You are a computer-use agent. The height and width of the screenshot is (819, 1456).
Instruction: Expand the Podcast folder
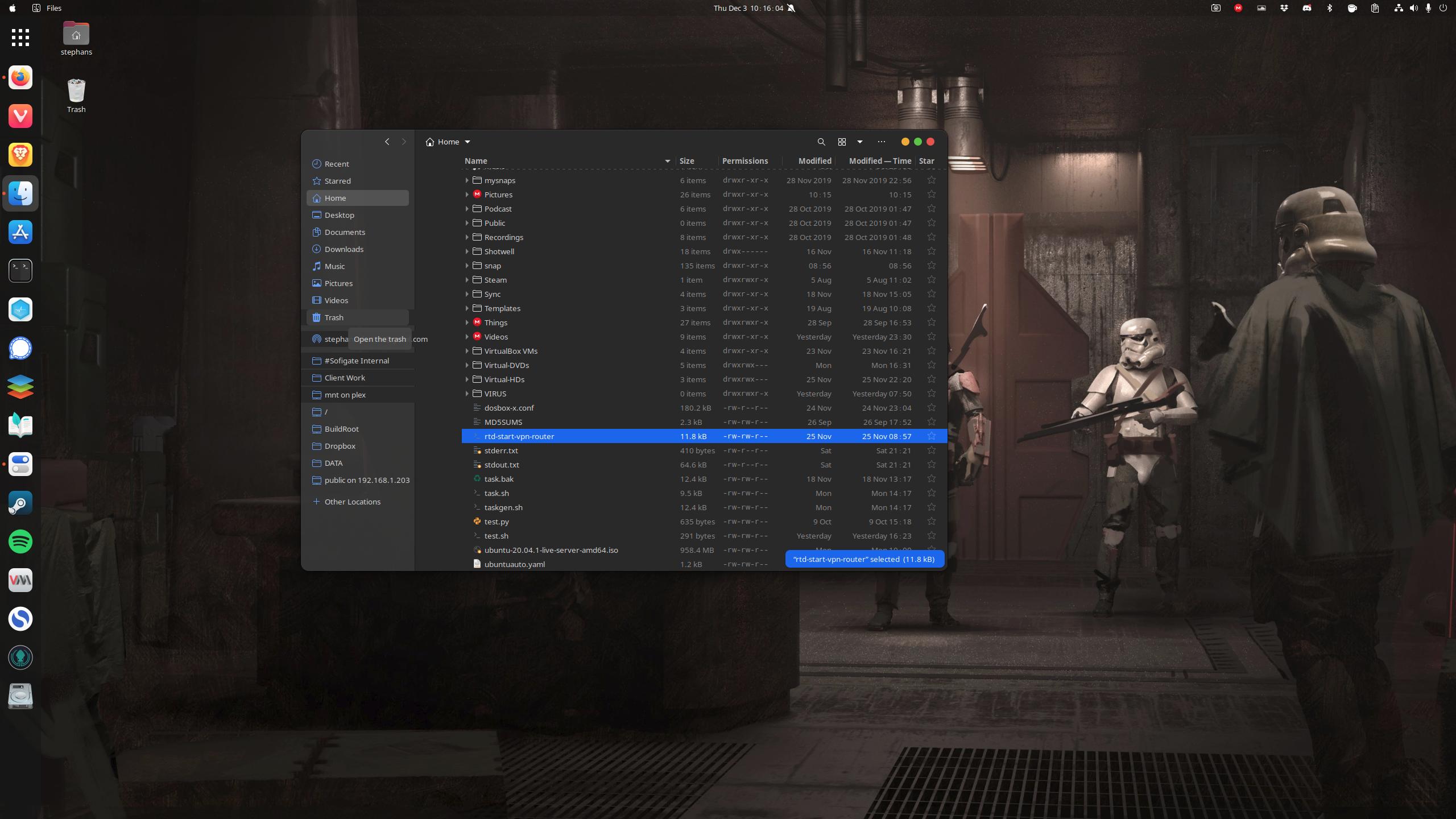(x=467, y=209)
